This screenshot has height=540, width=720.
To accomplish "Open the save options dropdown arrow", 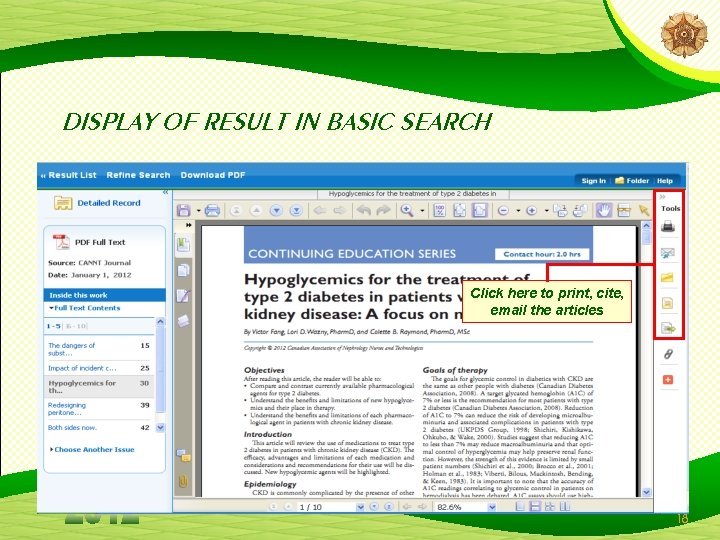I will [x=198, y=211].
